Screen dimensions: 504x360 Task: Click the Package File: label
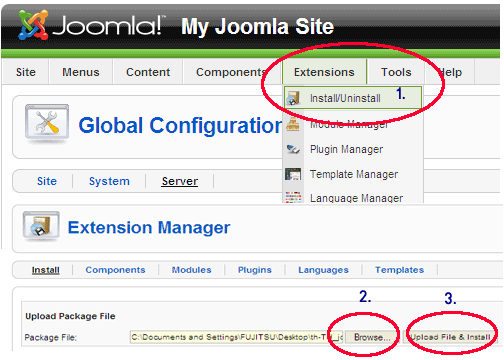[51, 337]
